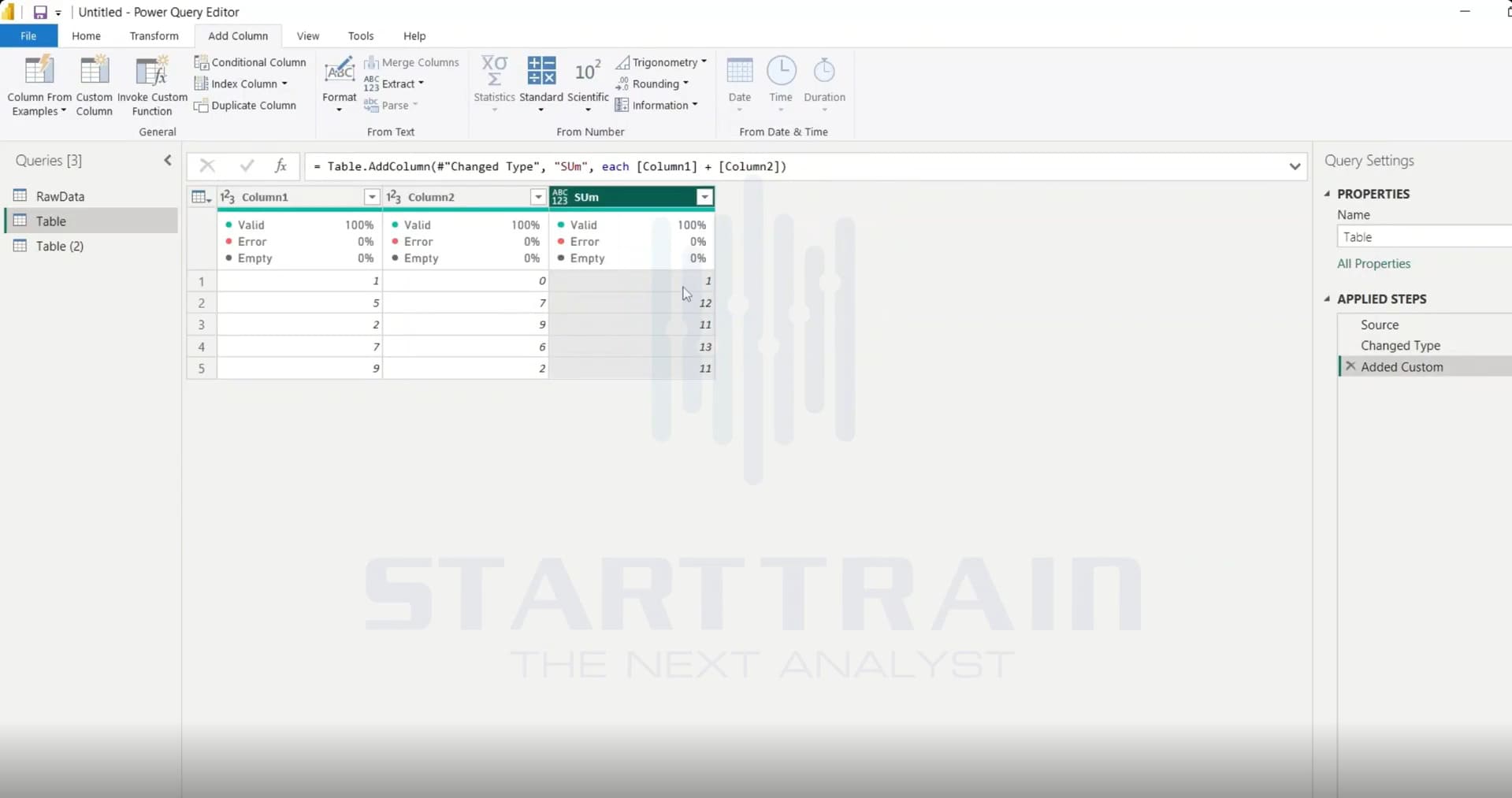Viewport: 1512px width, 798px height.
Task: Open Column From Examples tool
Action: (x=39, y=85)
